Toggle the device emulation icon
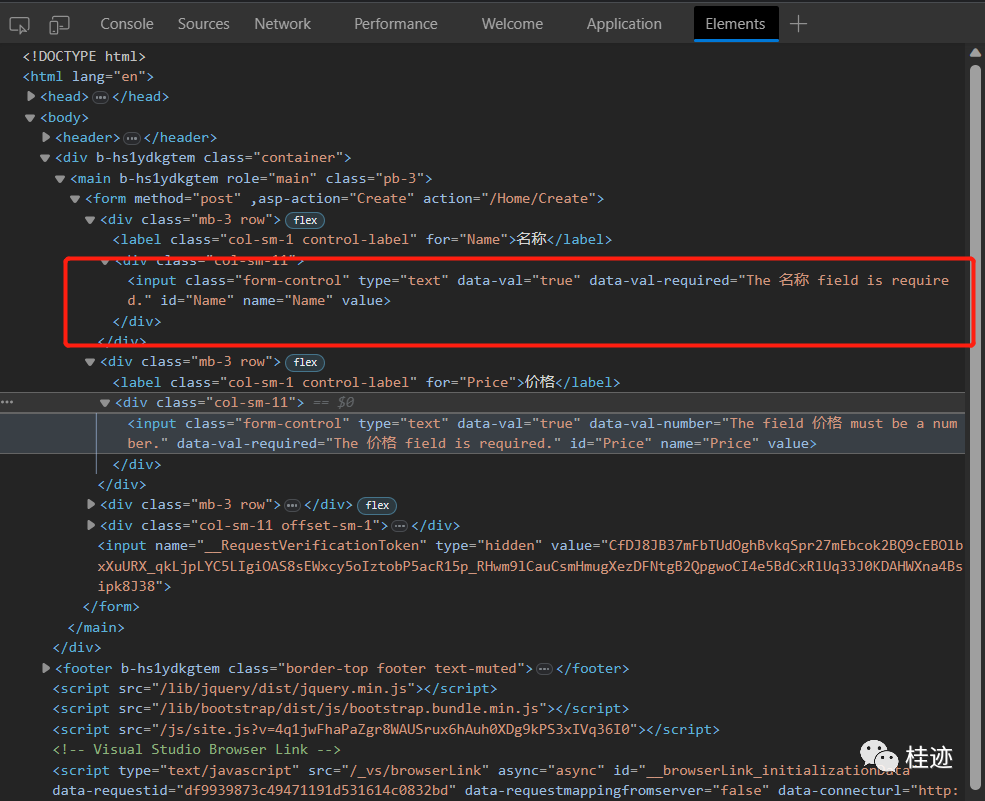The image size is (985, 801). [59, 25]
